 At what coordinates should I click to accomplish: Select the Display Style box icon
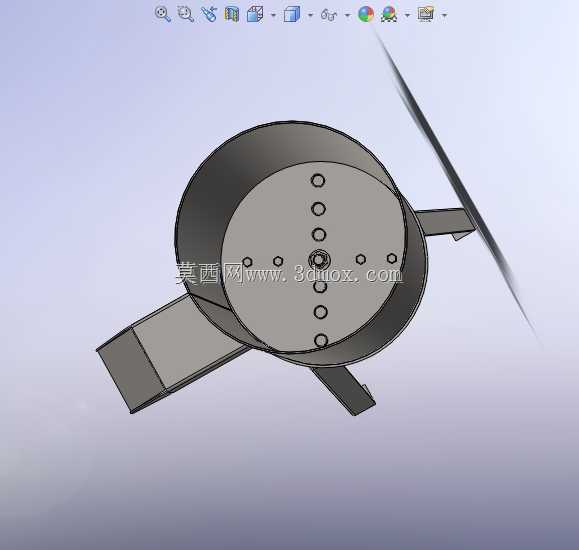click(292, 15)
